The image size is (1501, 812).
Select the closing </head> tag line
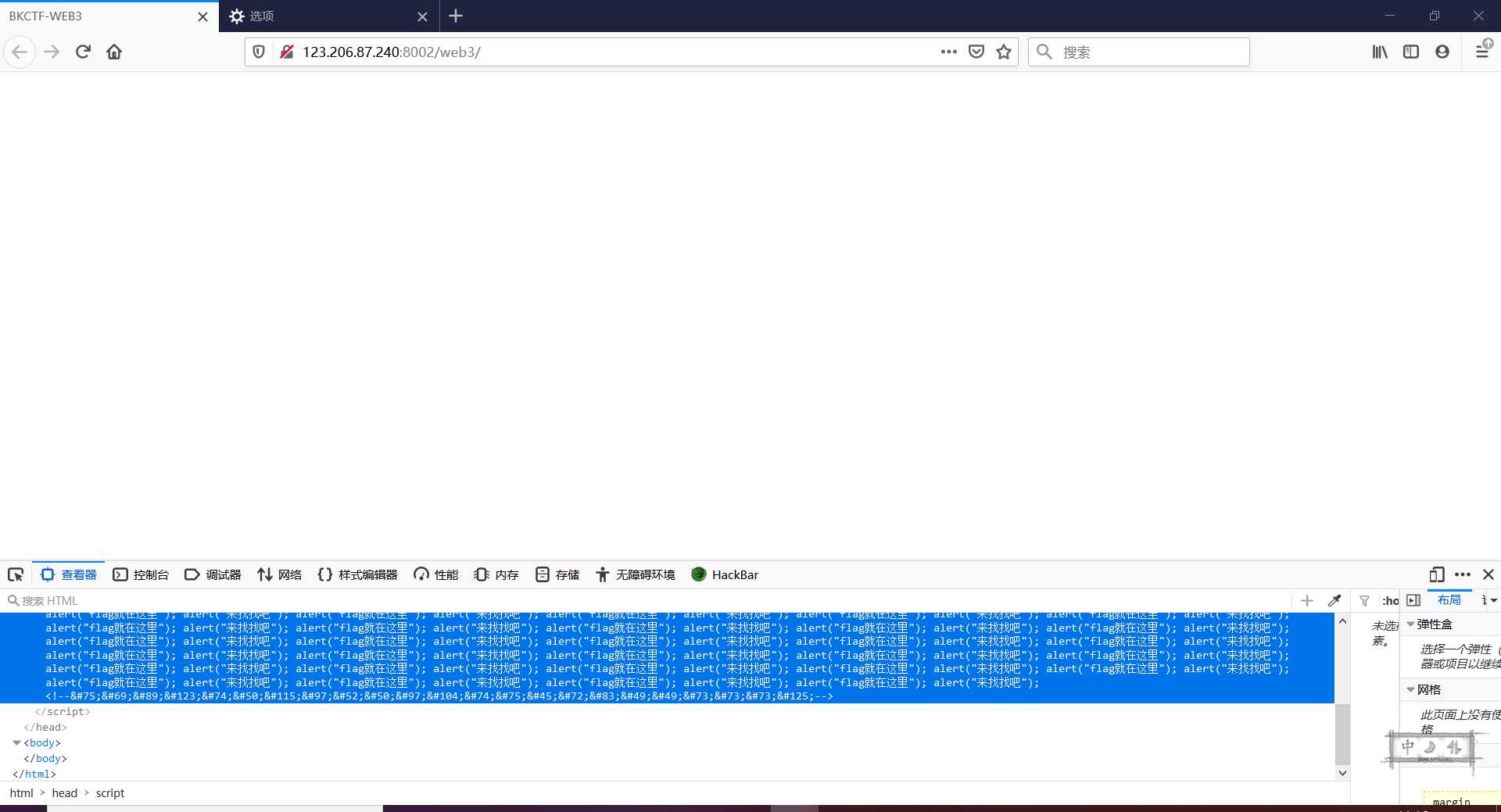click(45, 728)
